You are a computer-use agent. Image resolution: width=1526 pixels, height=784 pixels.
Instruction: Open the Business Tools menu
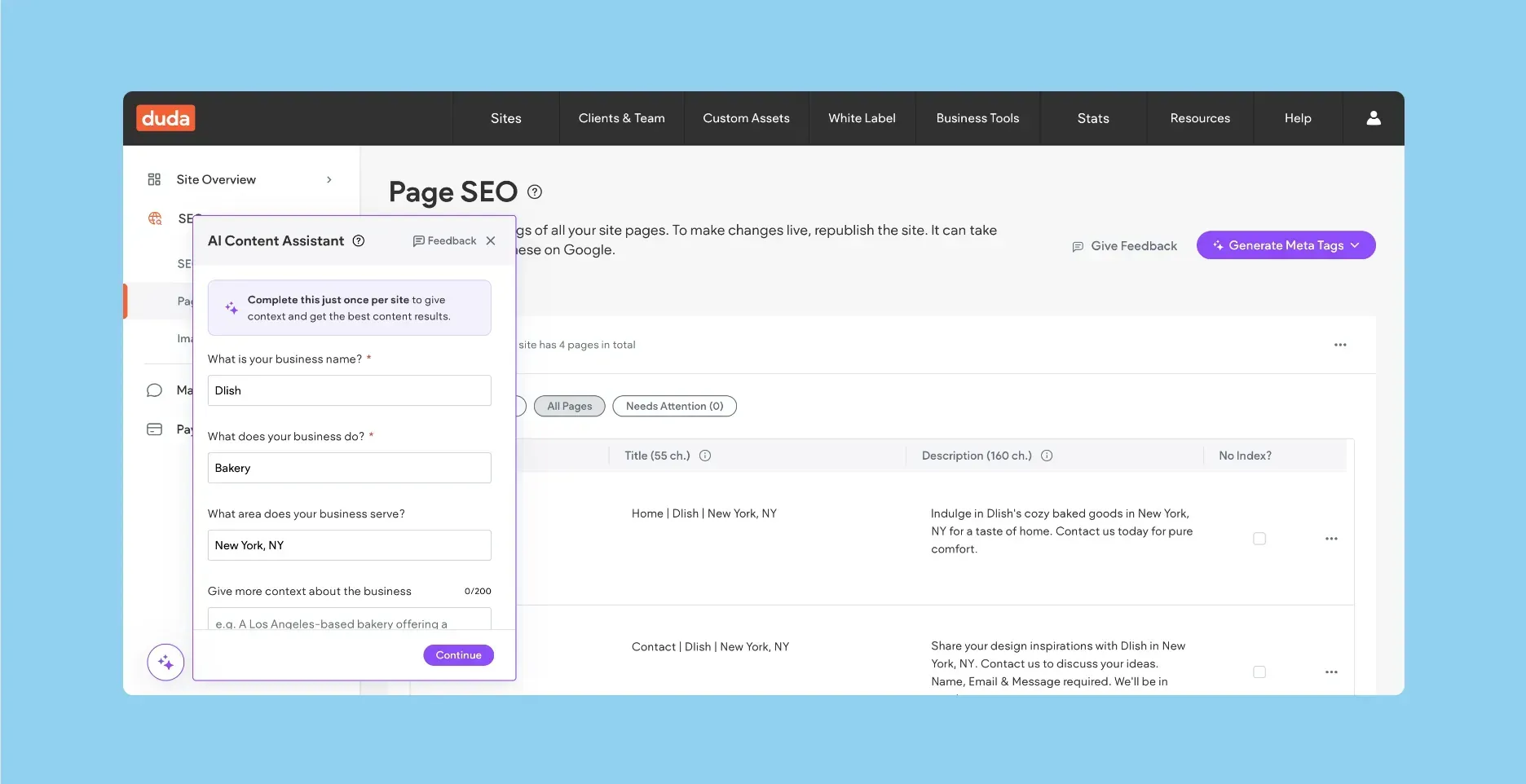pos(978,118)
